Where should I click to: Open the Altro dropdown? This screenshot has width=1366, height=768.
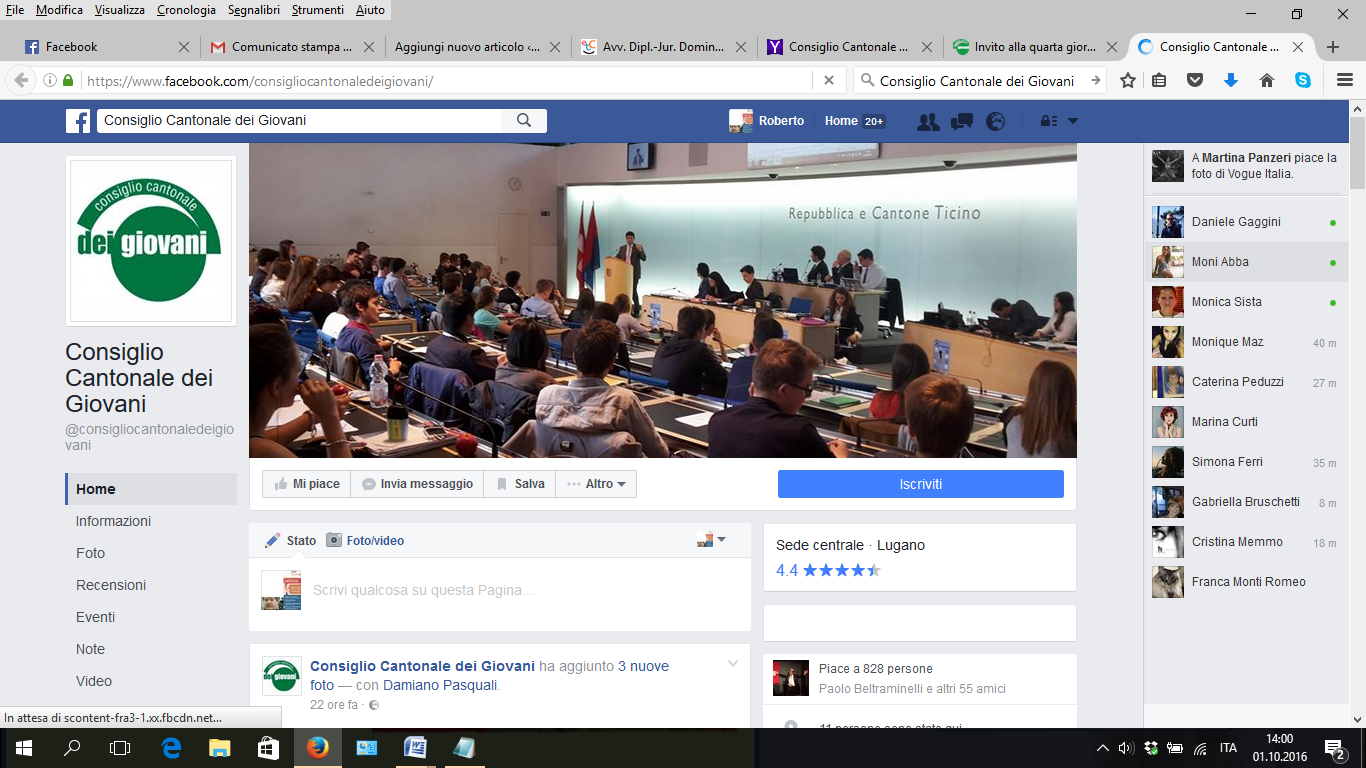[596, 484]
